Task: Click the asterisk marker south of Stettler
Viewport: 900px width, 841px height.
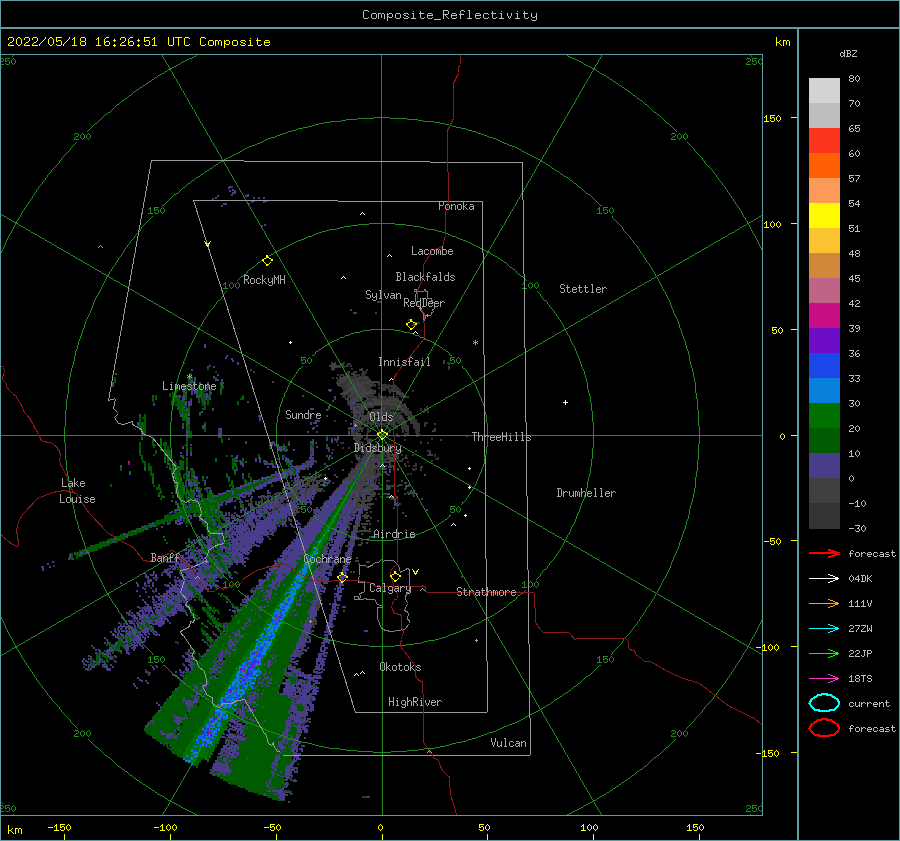Action: click(x=475, y=343)
